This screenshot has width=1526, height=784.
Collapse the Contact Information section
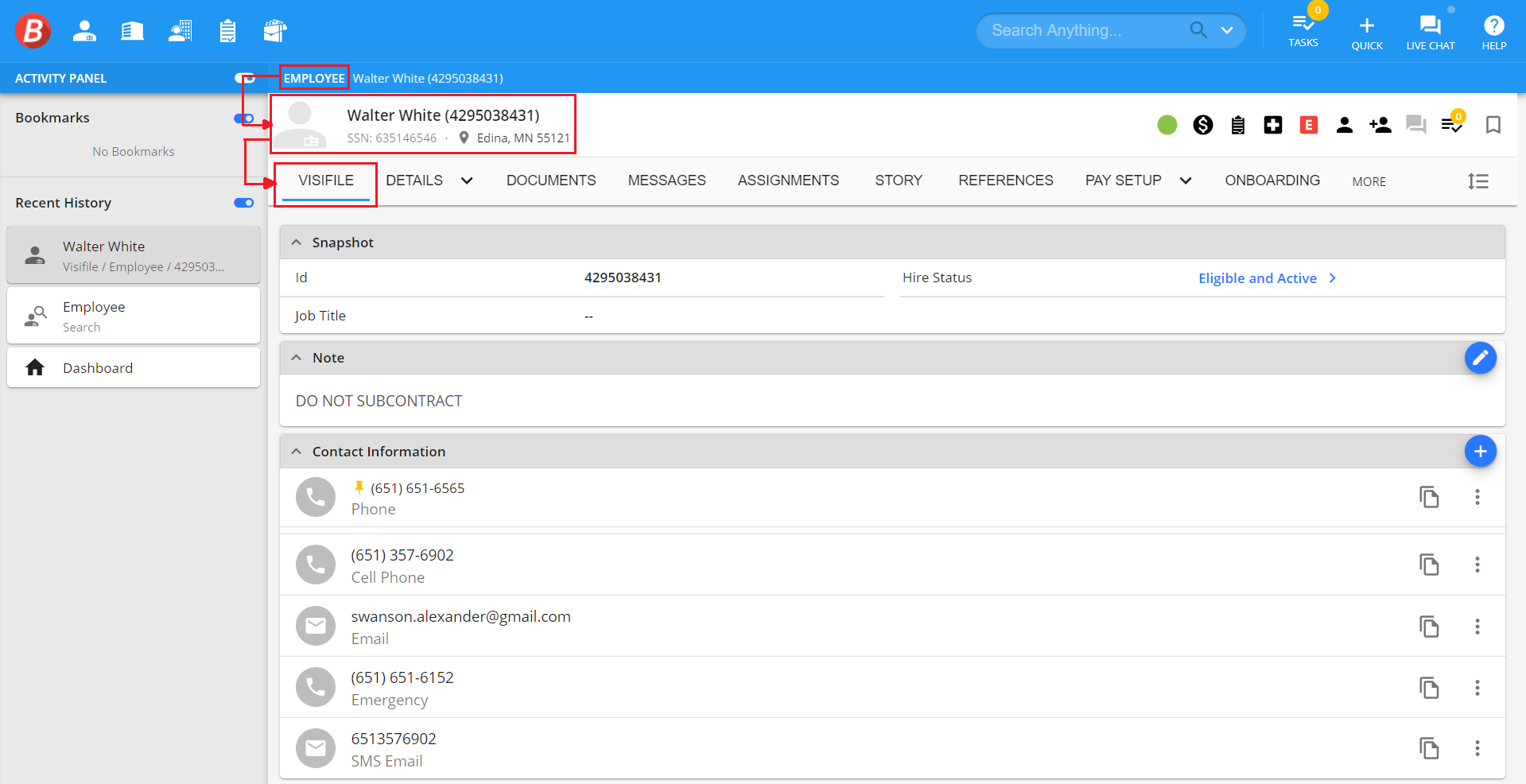tap(297, 452)
